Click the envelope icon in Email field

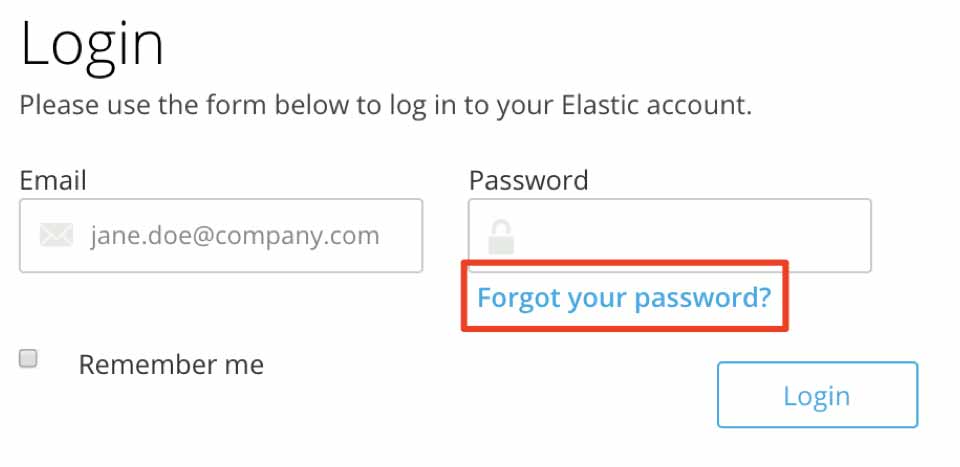click(56, 235)
